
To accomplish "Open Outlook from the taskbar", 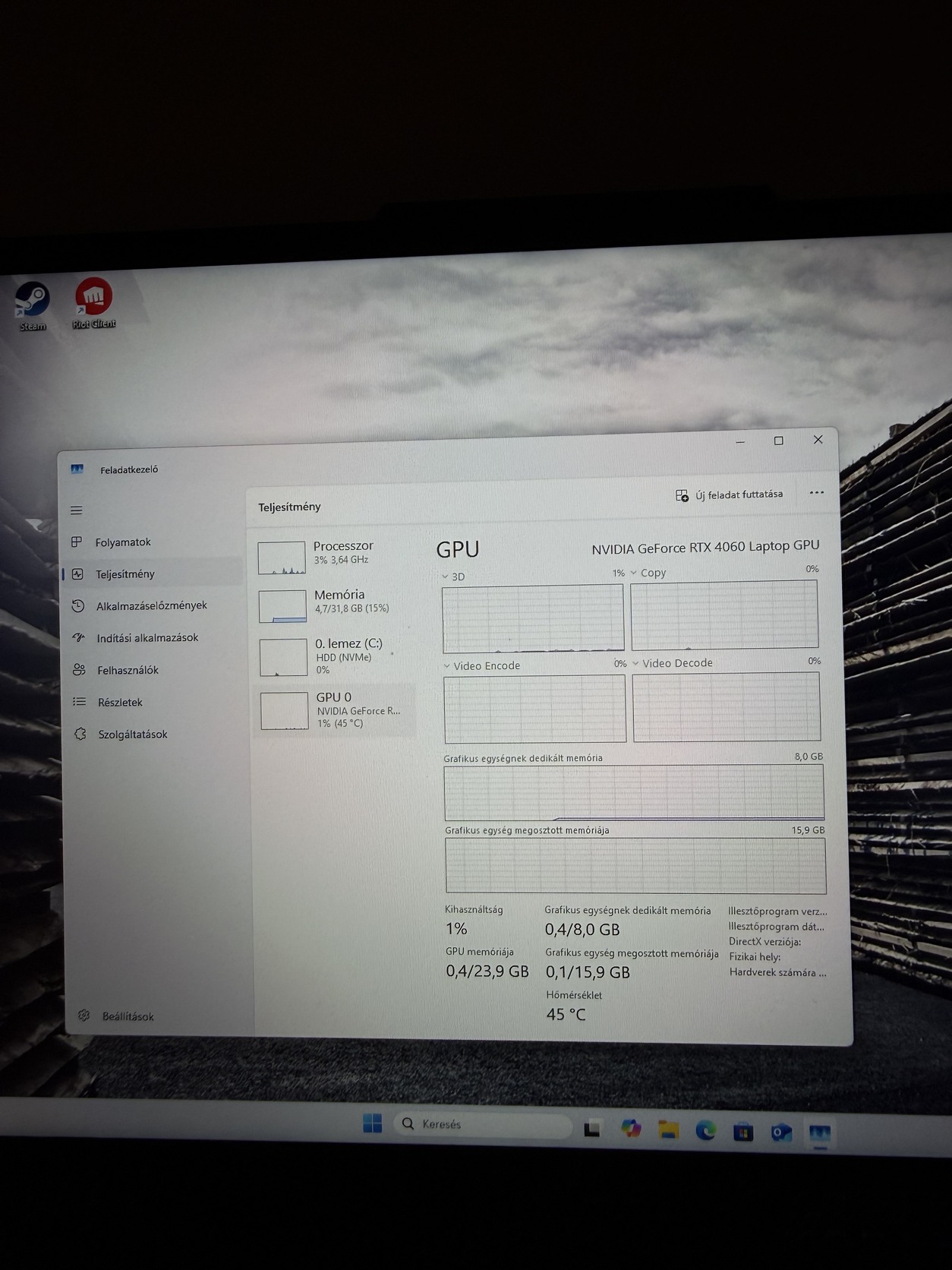I will (x=781, y=1133).
